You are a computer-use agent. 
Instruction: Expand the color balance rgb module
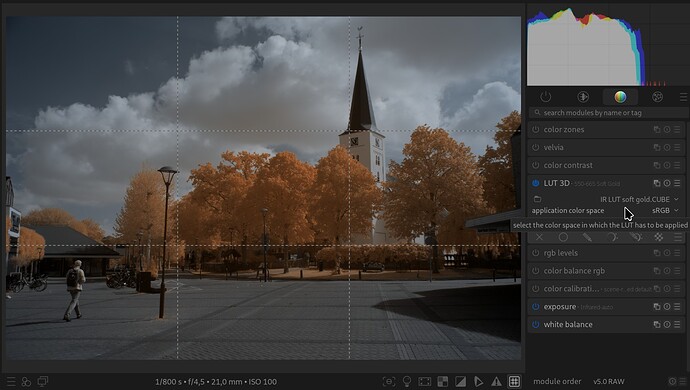pos(574,271)
